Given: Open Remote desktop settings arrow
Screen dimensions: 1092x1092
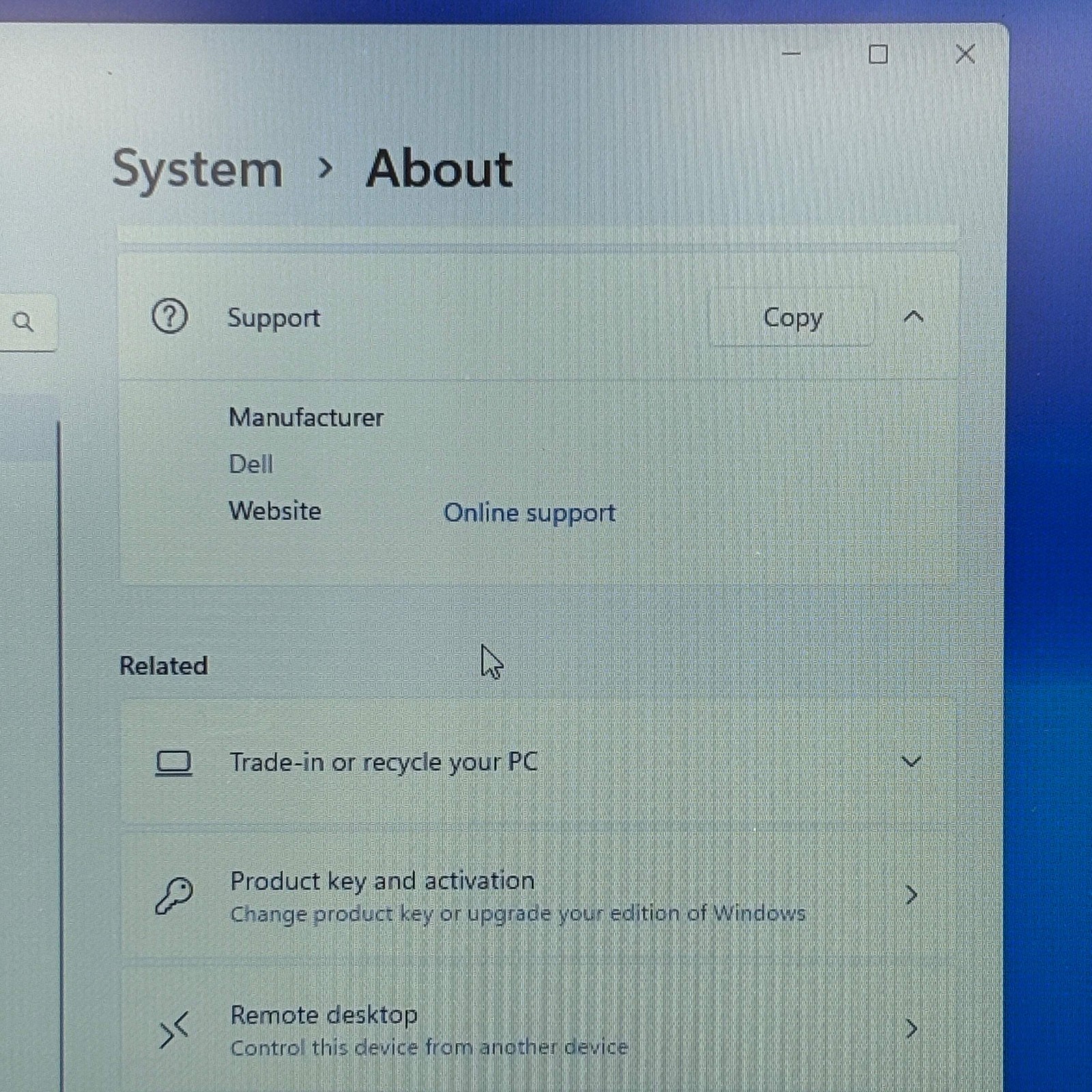Looking at the screenshot, I should point(911,1029).
